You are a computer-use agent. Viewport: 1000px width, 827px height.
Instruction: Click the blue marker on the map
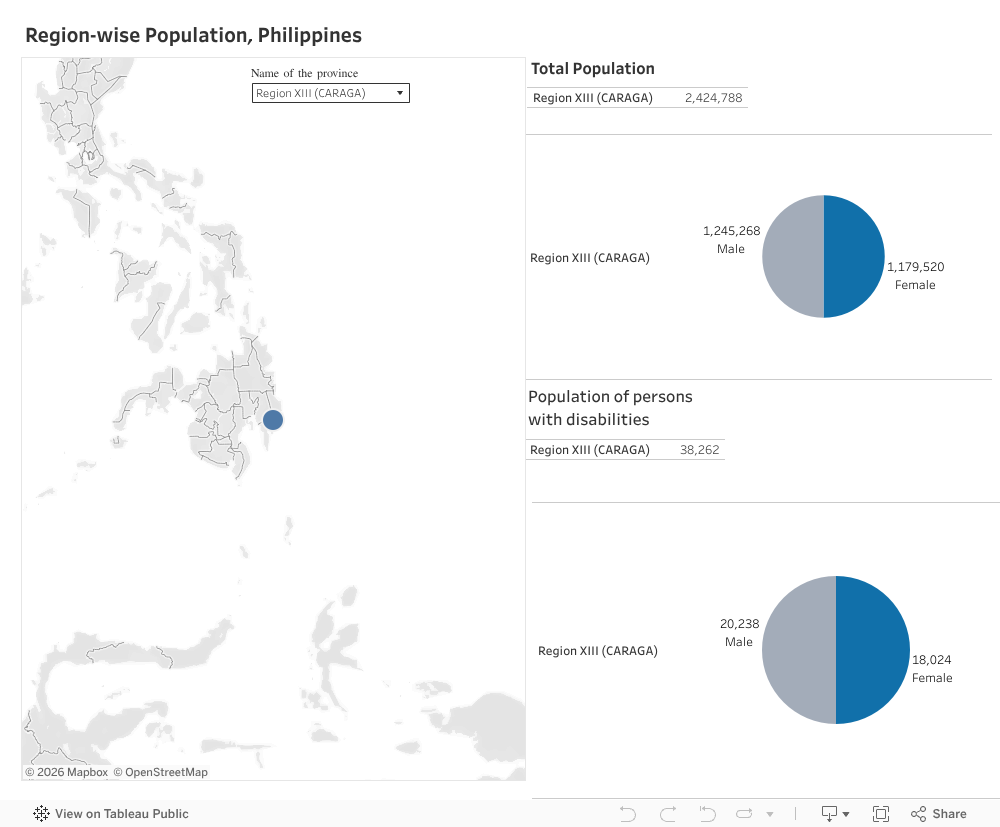(x=272, y=420)
